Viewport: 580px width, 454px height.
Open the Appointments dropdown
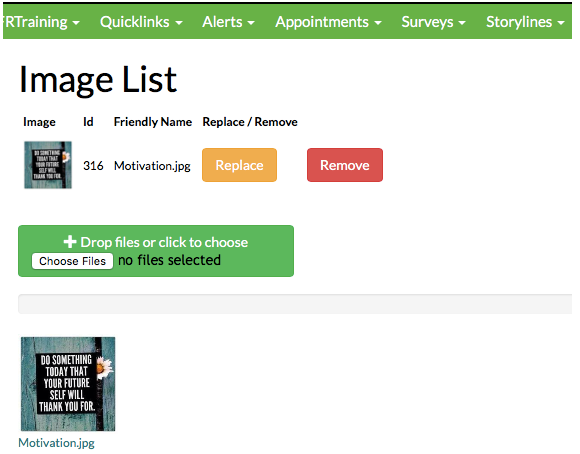328,22
